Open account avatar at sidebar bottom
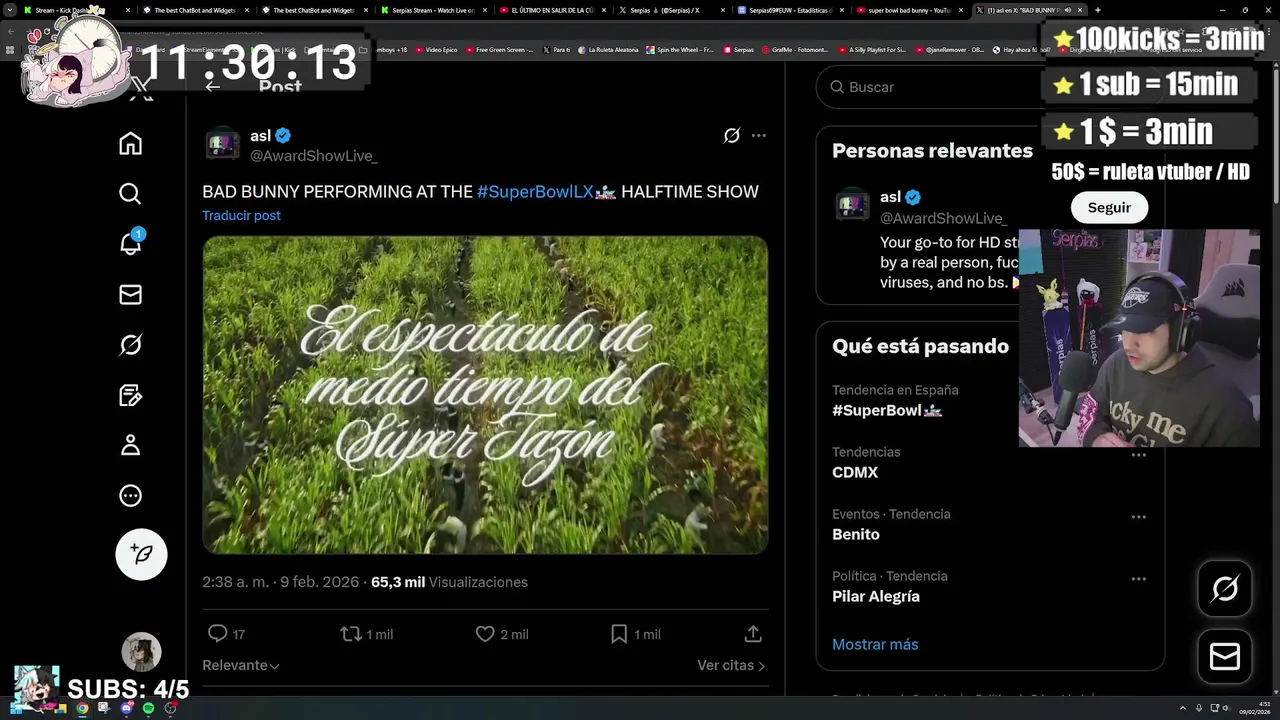 pyautogui.click(x=141, y=652)
